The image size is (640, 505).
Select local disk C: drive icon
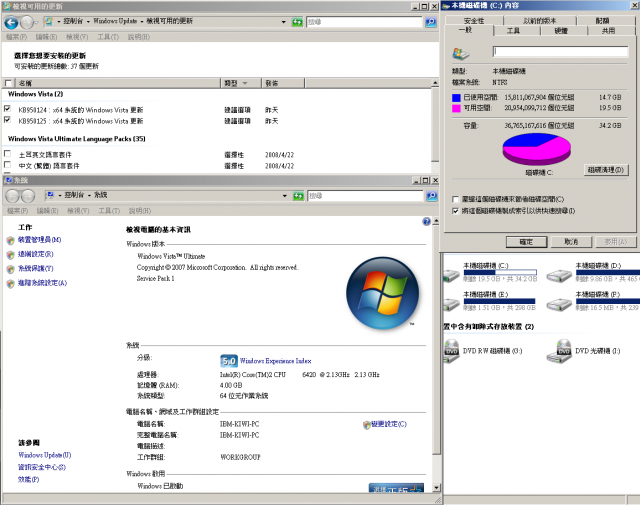click(x=452, y=276)
